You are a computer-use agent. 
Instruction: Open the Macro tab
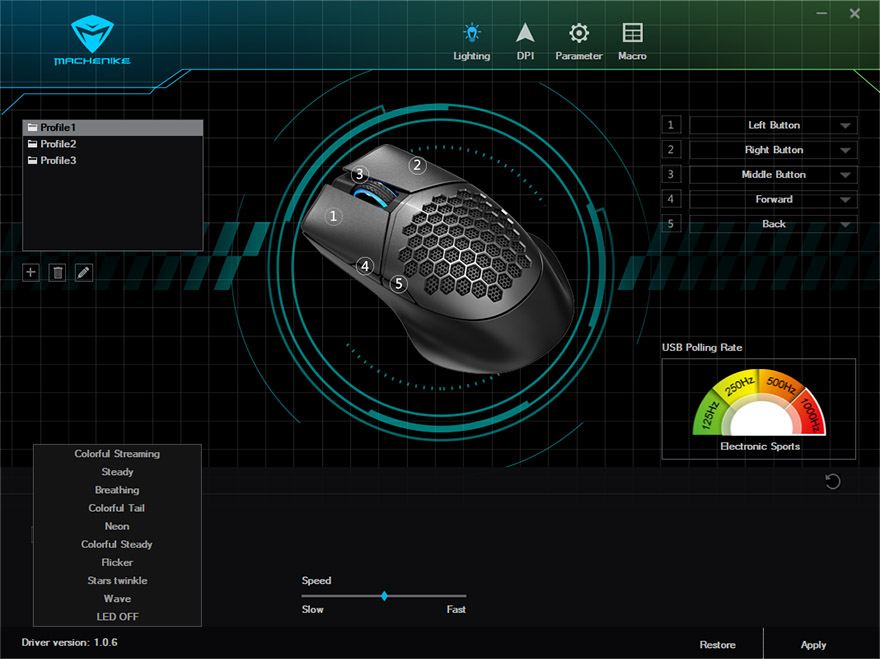click(x=632, y=42)
